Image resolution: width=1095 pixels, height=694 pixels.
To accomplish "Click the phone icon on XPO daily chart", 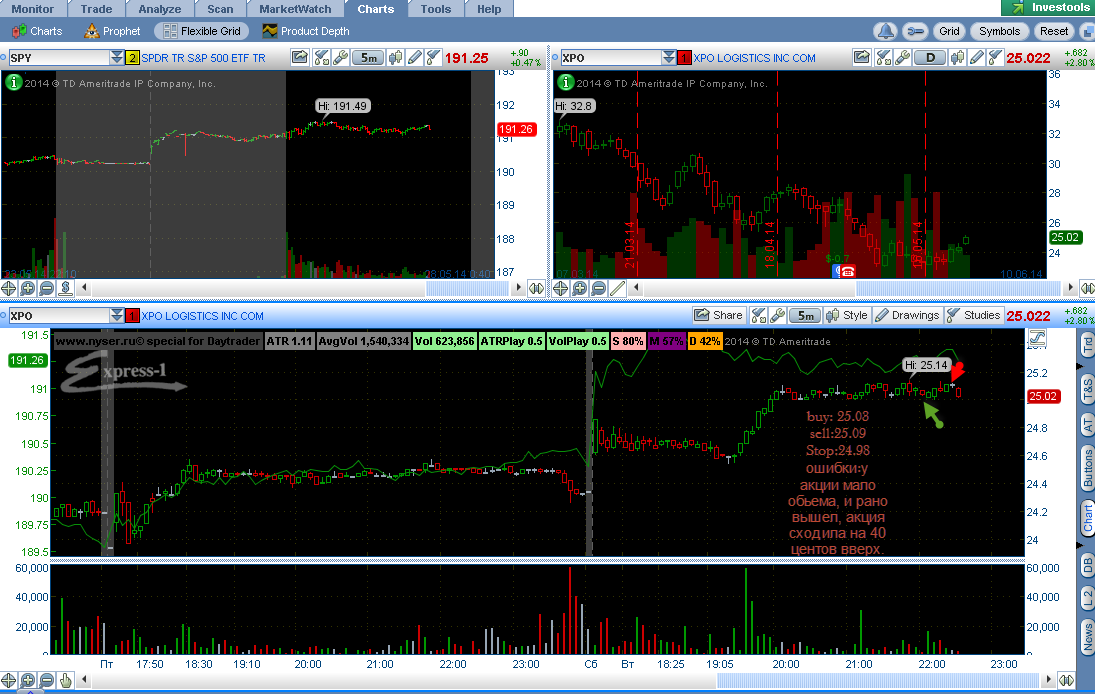I will [x=847, y=271].
